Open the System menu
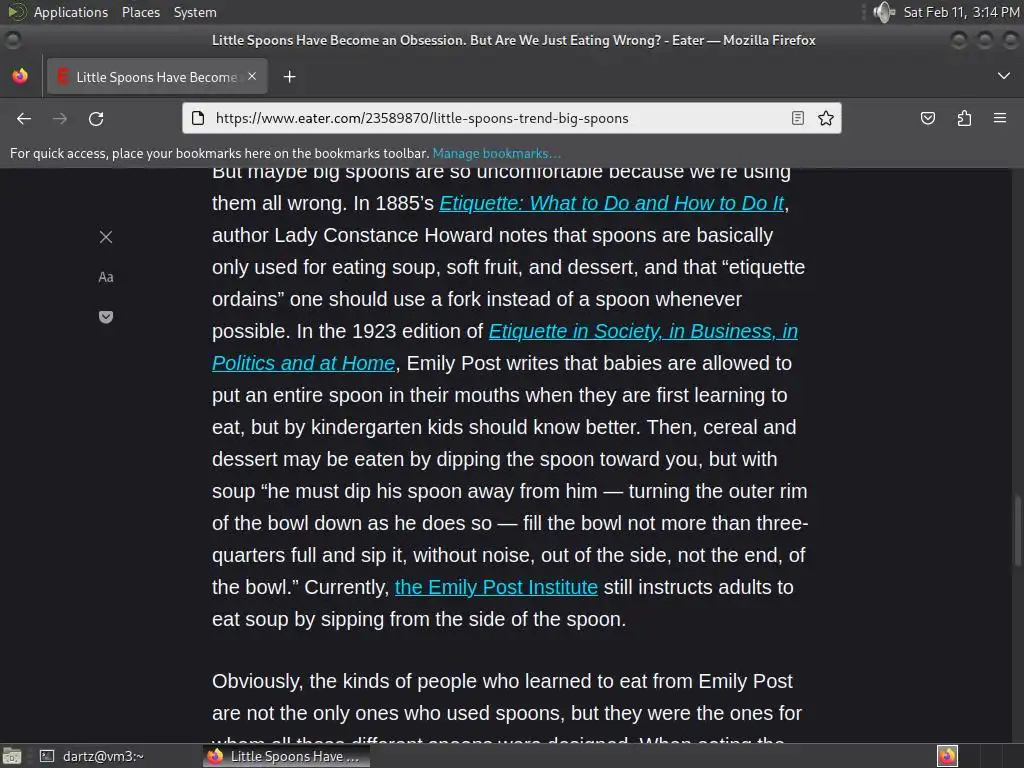This screenshot has height=768, width=1024. (x=195, y=12)
